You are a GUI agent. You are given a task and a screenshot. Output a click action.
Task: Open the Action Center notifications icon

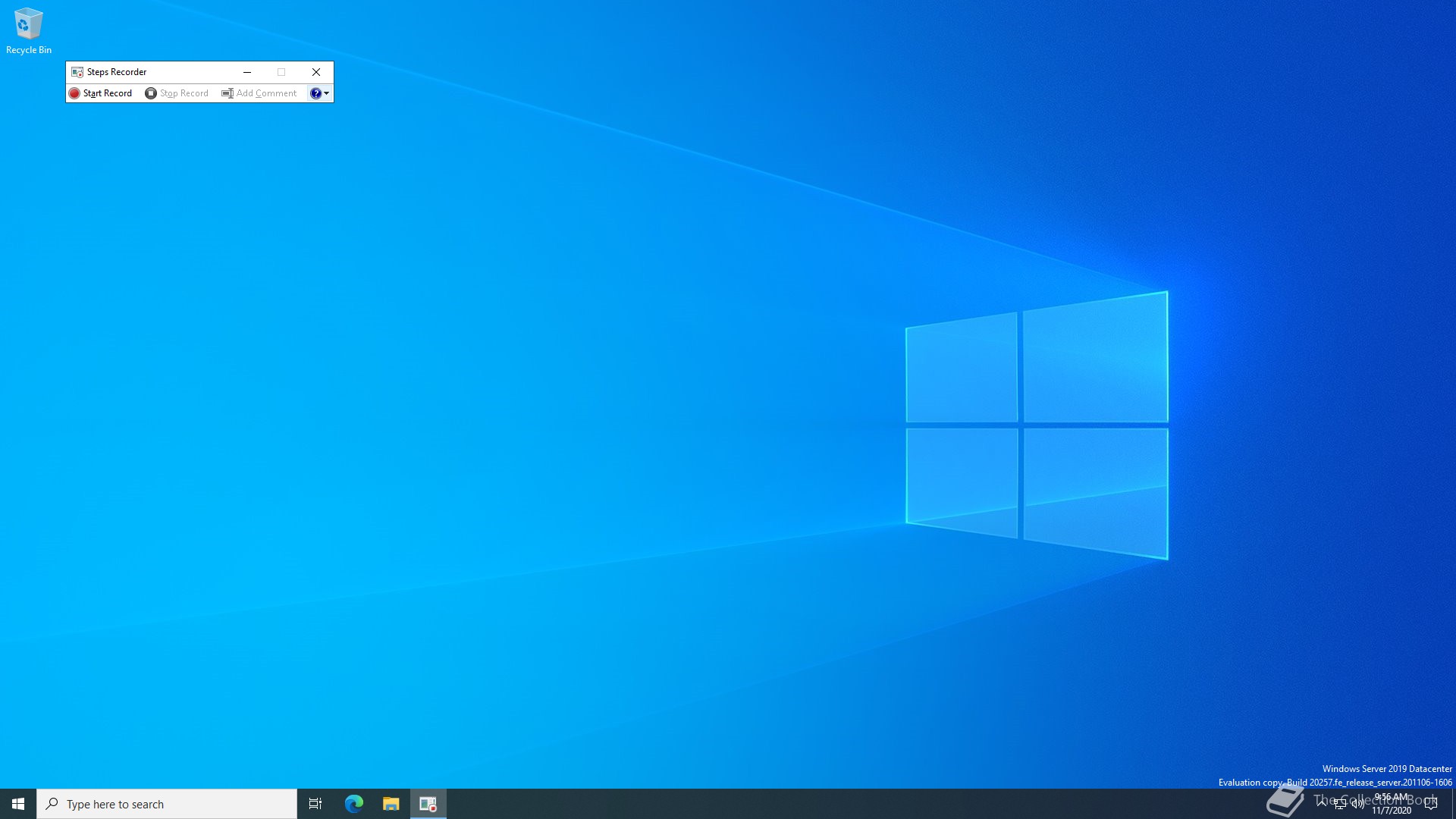pyautogui.click(x=1431, y=804)
